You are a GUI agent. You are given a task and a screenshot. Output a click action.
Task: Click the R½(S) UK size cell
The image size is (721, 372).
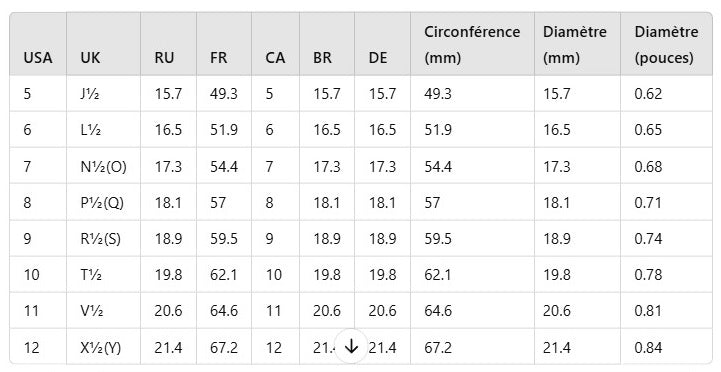103,238
